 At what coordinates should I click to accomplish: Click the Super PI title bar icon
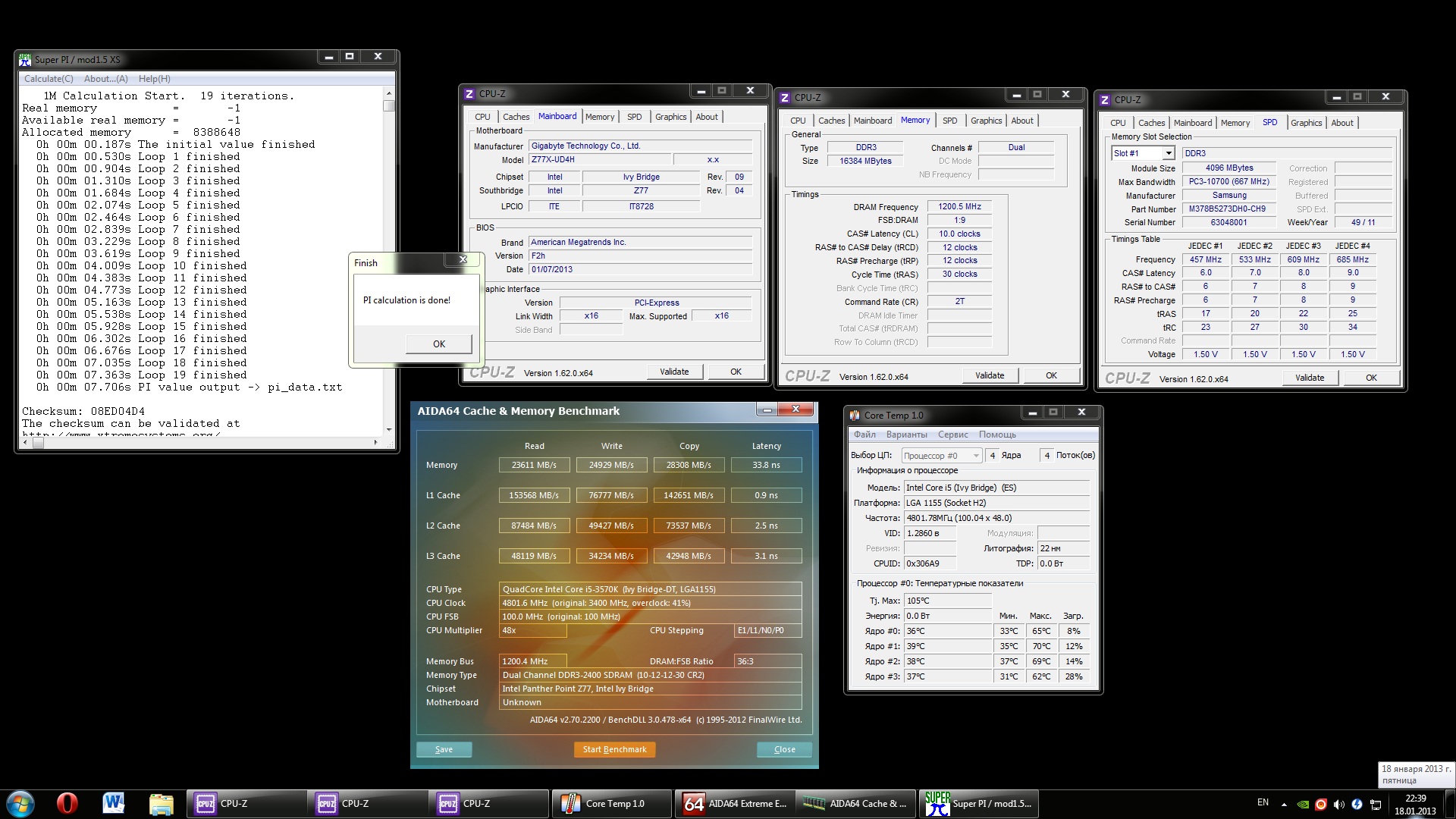pos(26,59)
